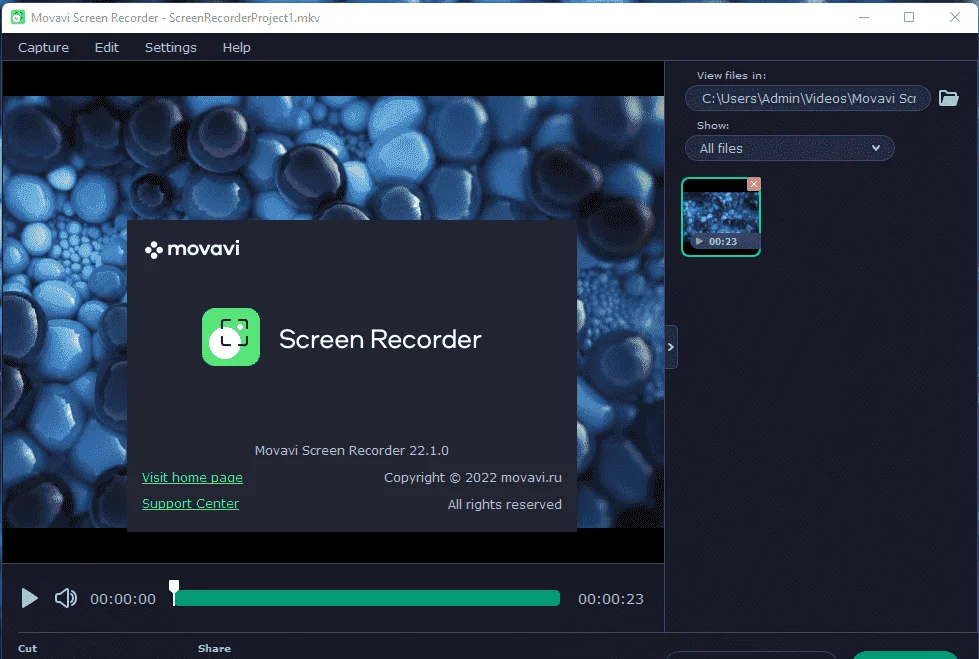Click the movavi brand logo
Image resolution: width=979 pixels, height=659 pixels.
[192, 249]
